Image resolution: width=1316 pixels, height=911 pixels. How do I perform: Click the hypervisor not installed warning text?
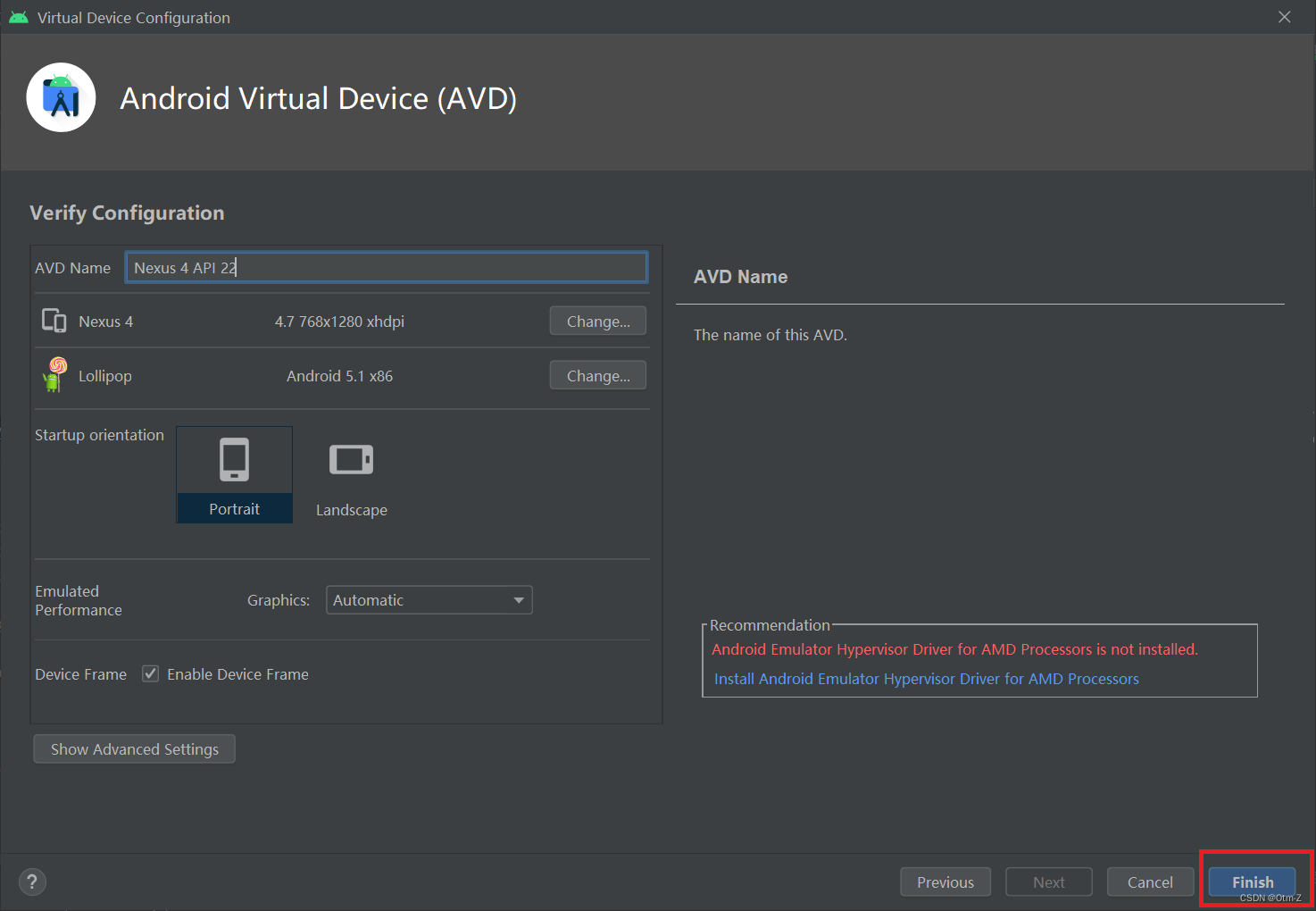[955, 649]
